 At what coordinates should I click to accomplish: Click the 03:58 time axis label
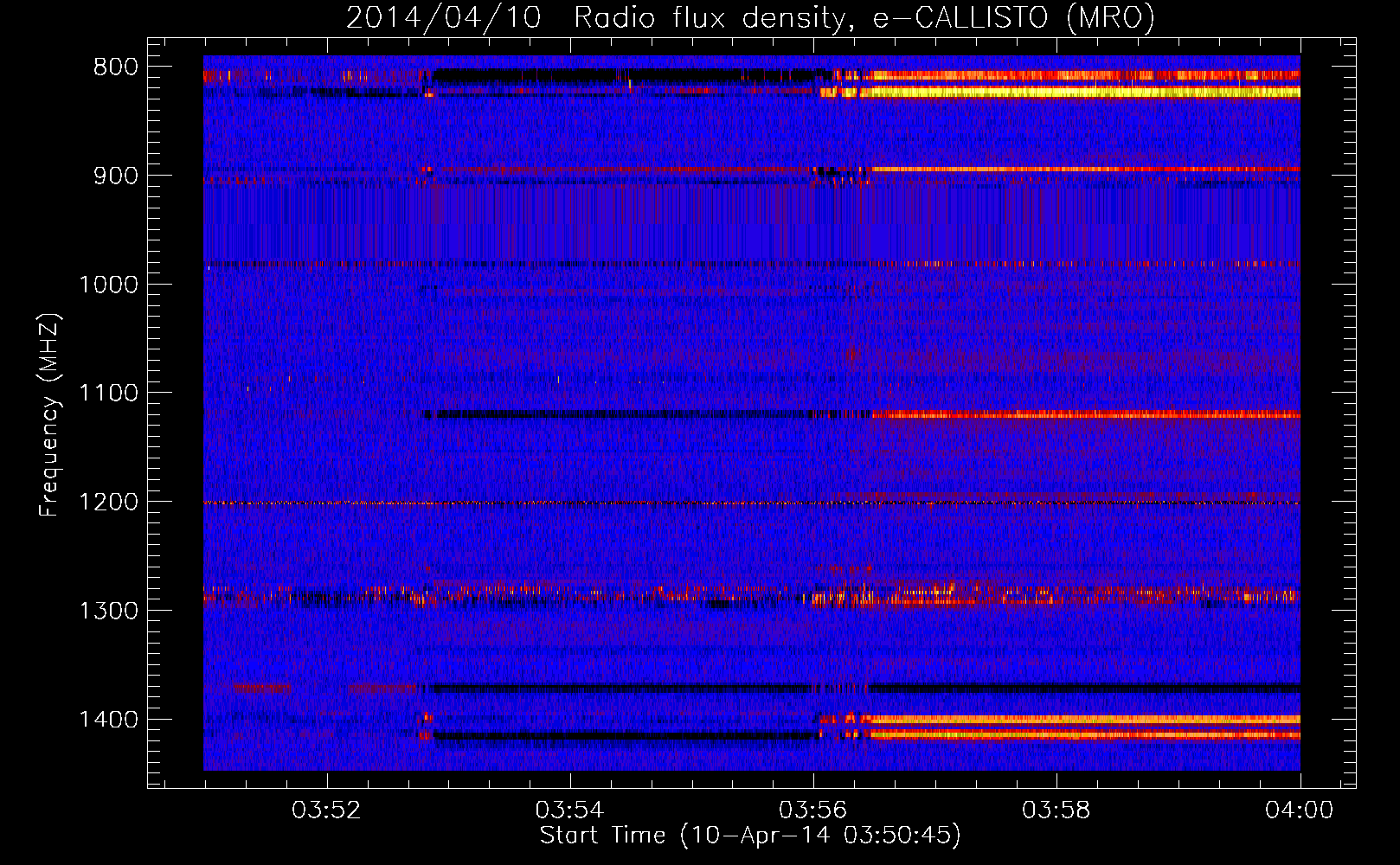coord(1056,811)
